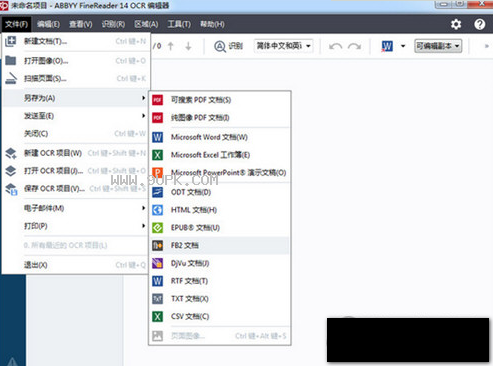493x366 pixels.
Task: Click the redo arrow icon
Action: (x=354, y=46)
